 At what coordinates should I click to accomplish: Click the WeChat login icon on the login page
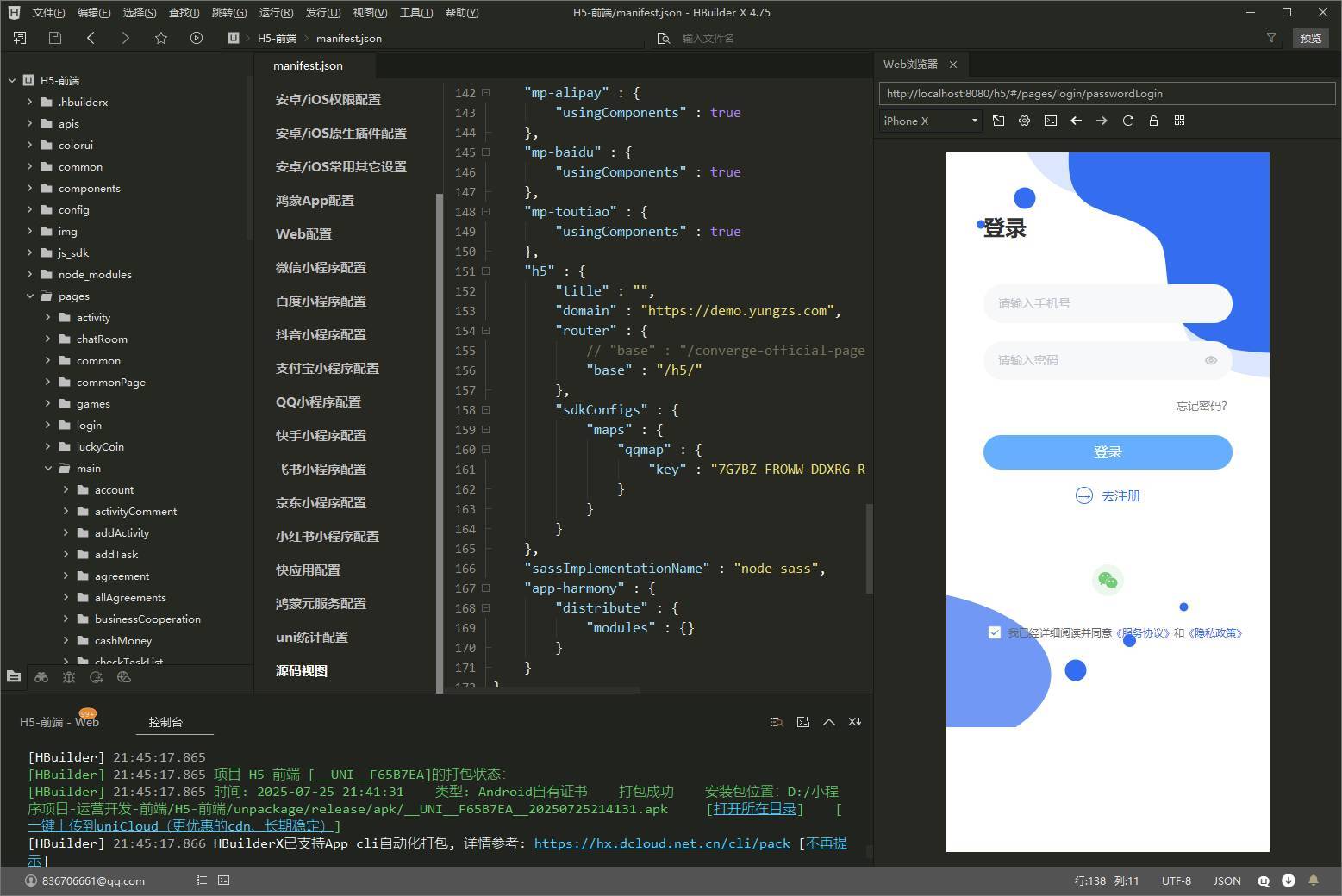coord(1108,581)
